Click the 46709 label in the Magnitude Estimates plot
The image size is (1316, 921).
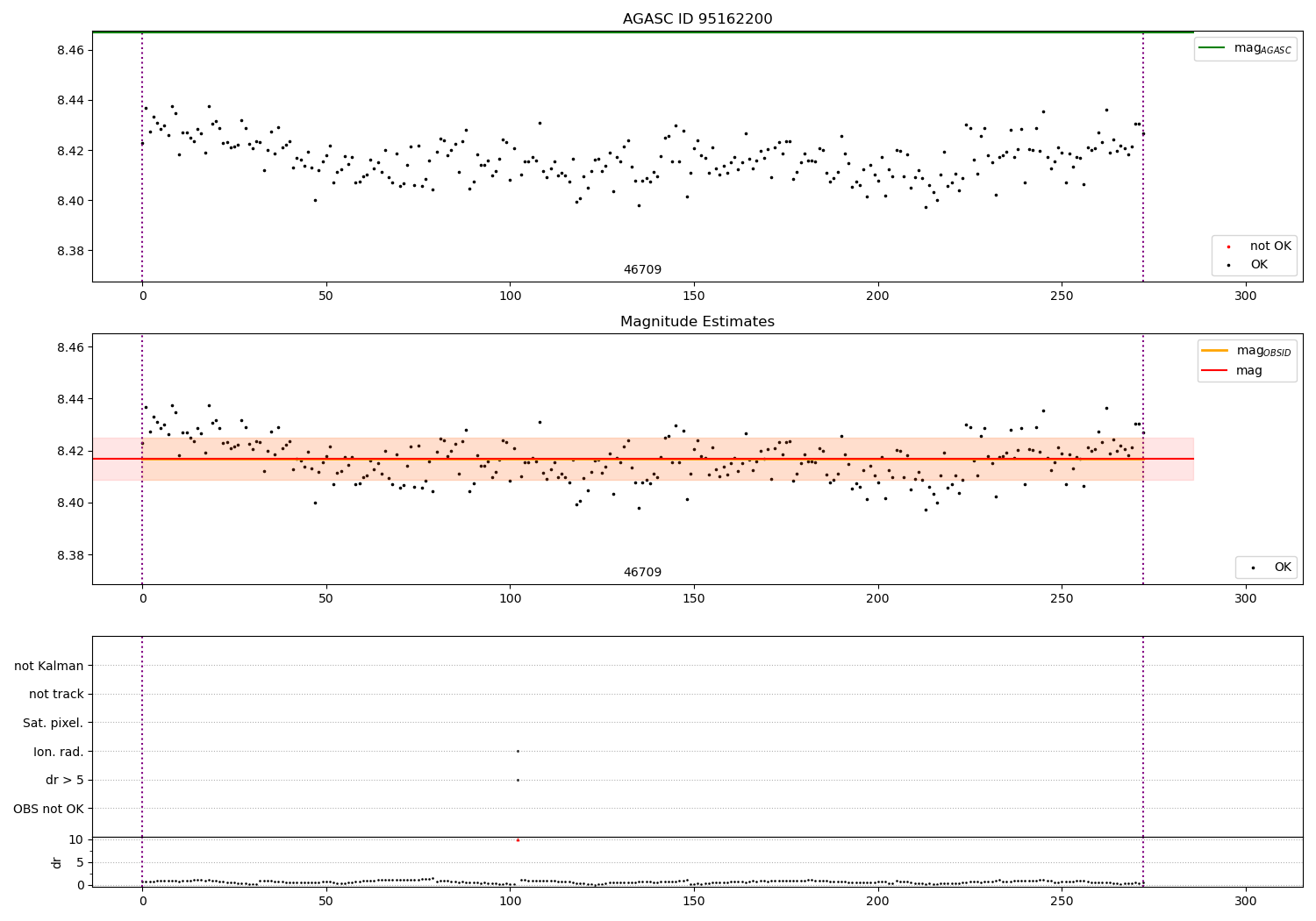click(642, 573)
